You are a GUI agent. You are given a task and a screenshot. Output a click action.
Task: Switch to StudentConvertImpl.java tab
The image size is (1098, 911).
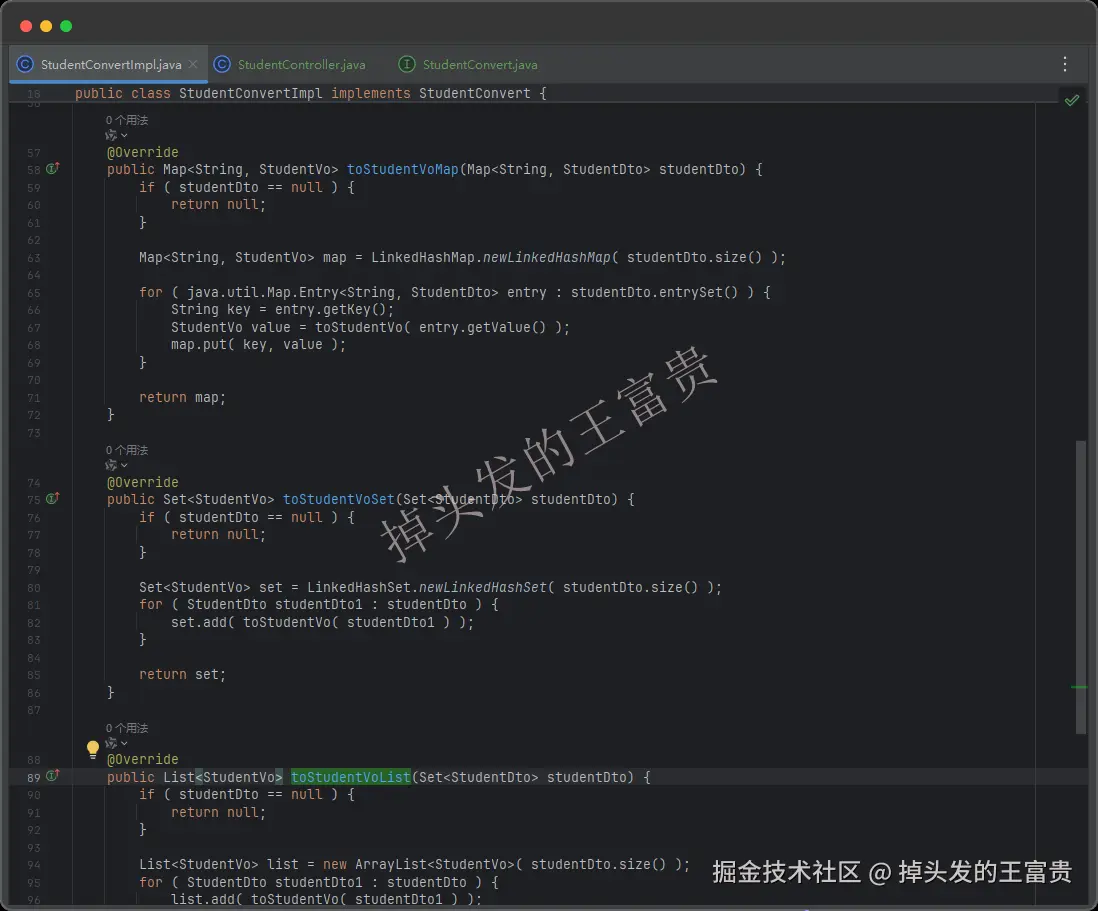pos(109,64)
